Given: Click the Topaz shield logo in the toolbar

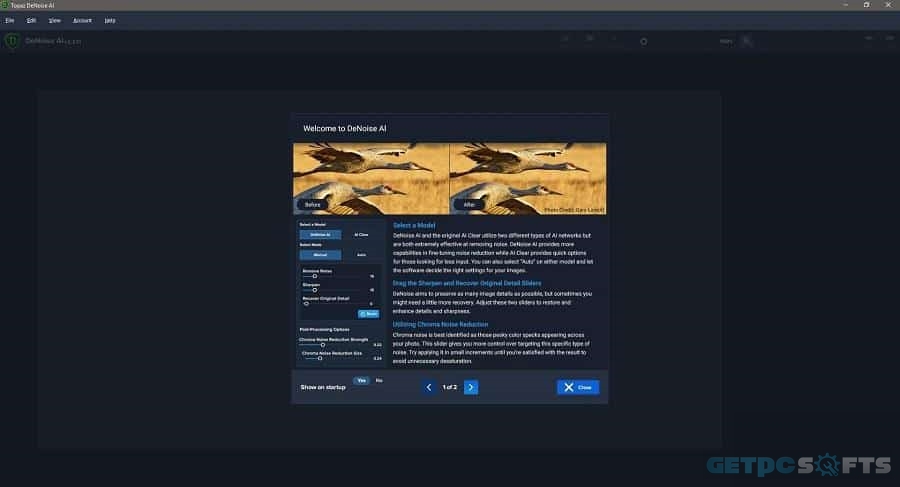Looking at the screenshot, I should point(12,41).
